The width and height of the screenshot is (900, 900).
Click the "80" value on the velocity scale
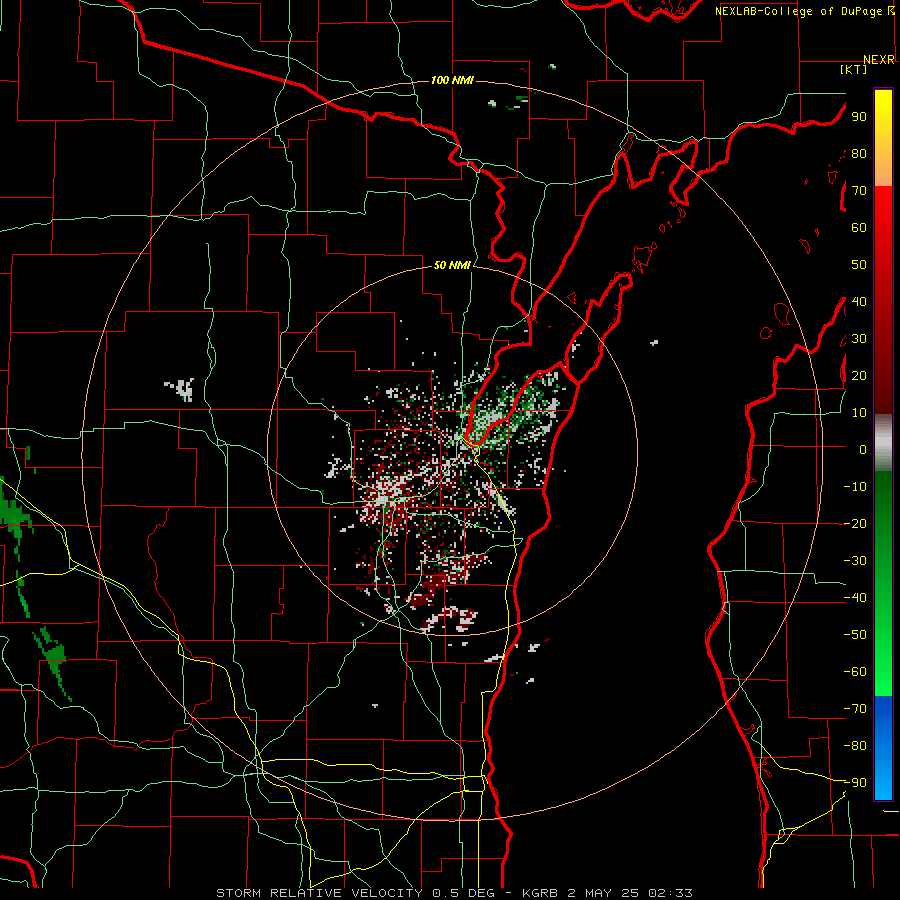coord(859,153)
